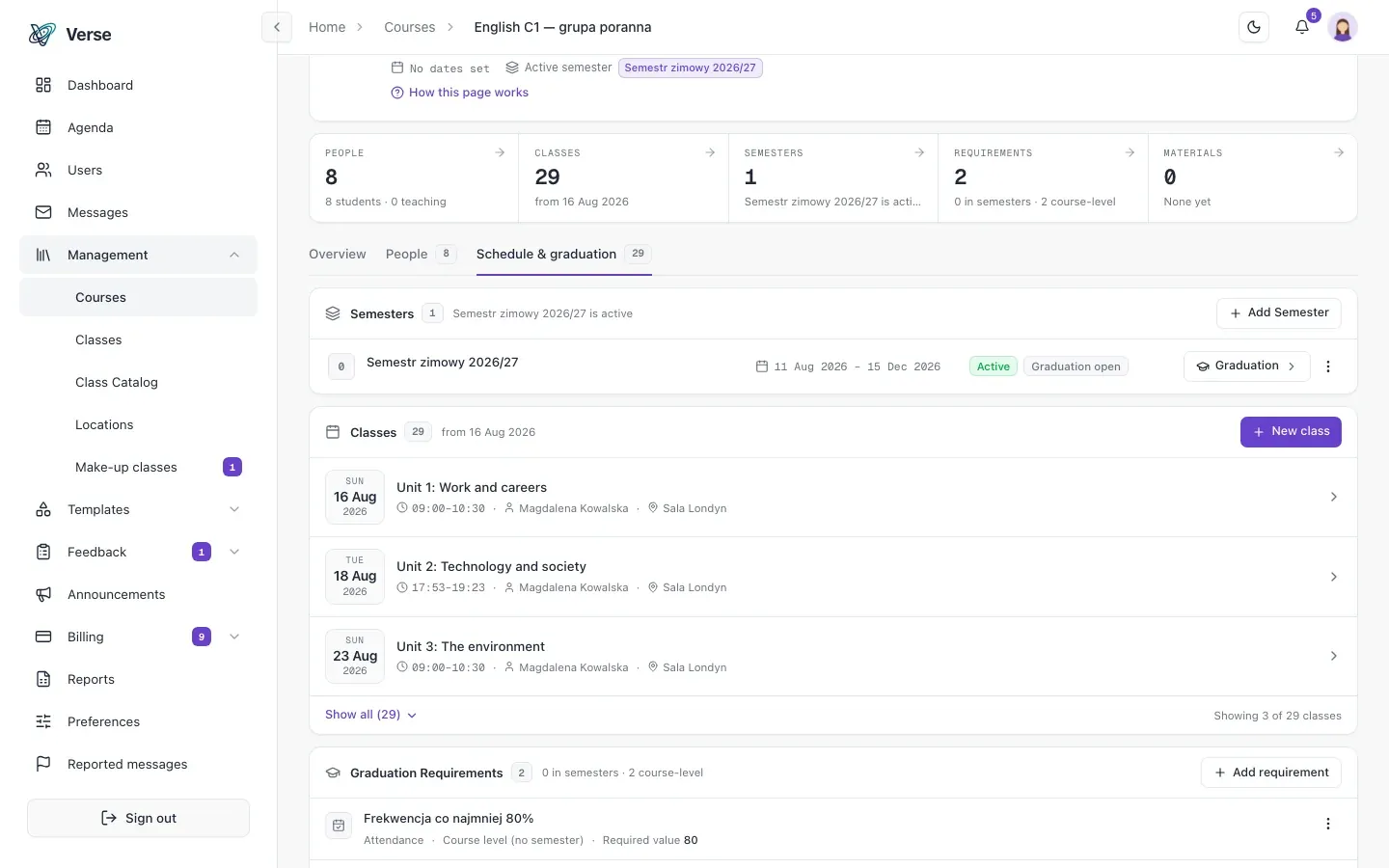Viewport: 1389px width, 868px height.
Task: Switch to the People tab
Action: tap(421, 254)
